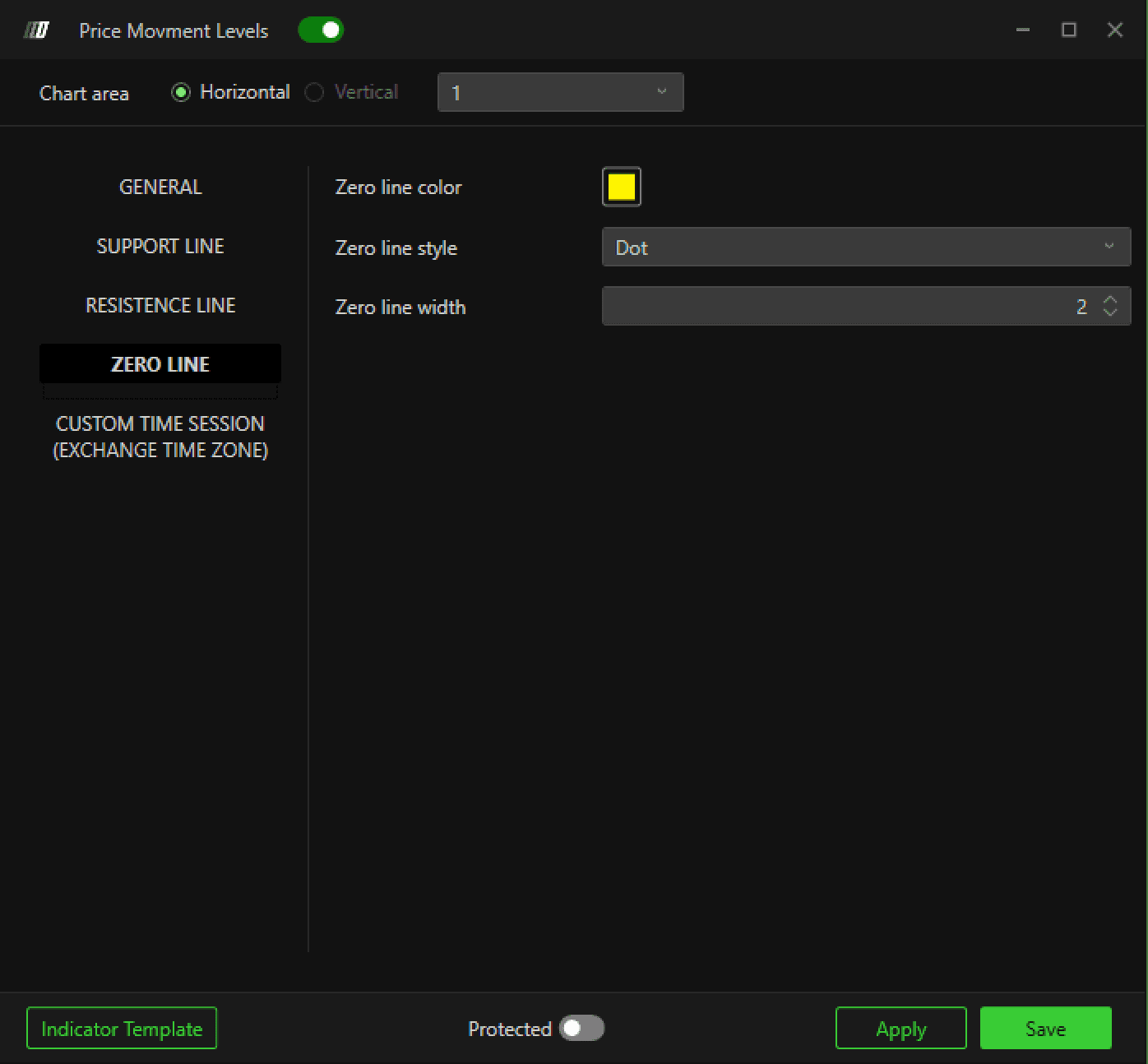Disable the Price Movment Levels indicator toggle
Viewport: 1148px width, 1064px height.
tap(321, 30)
